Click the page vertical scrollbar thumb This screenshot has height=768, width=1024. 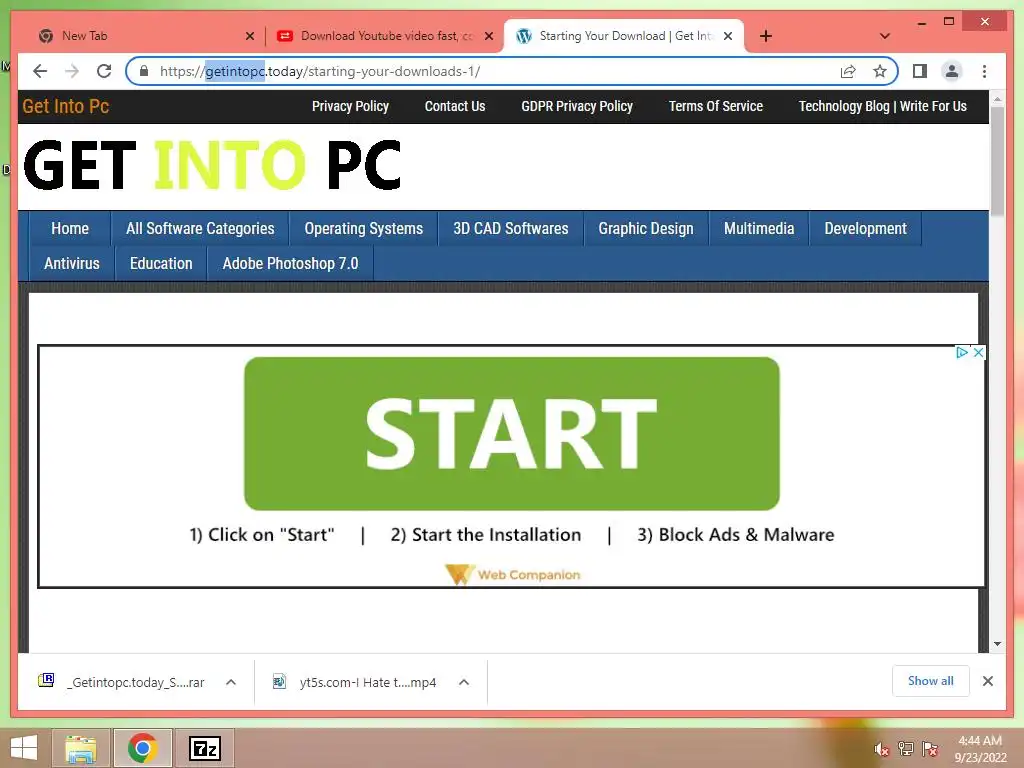pos(997,161)
